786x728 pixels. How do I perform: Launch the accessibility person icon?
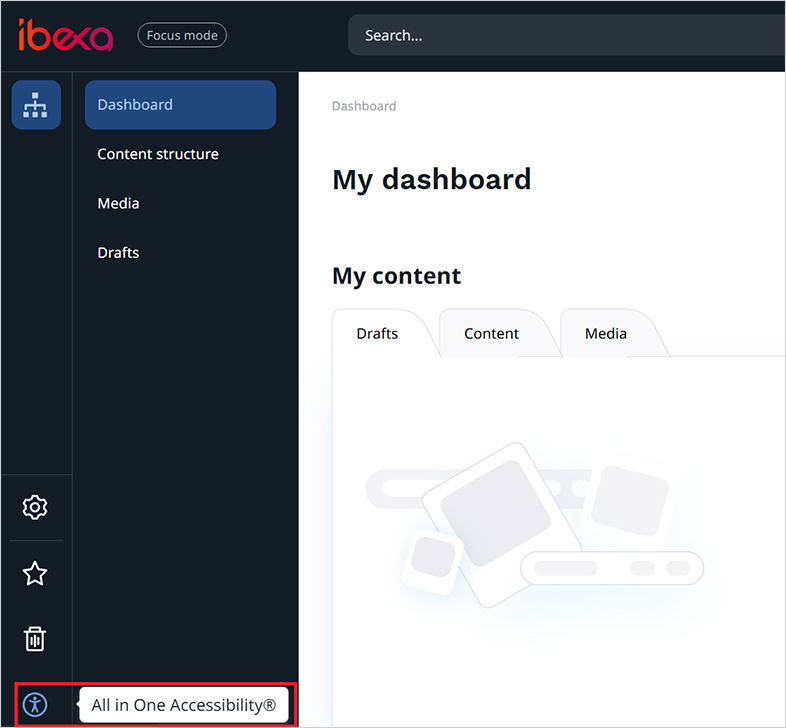pyautogui.click(x=35, y=705)
